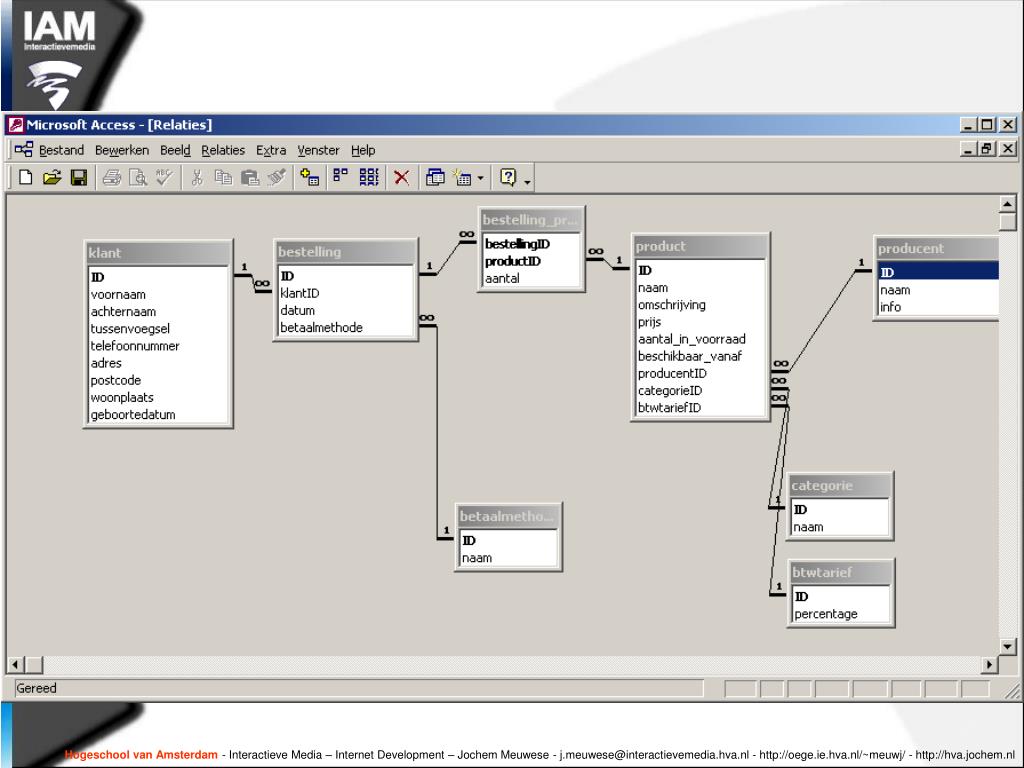Click Show Direct Relationships icon
The width and height of the screenshot is (1024, 768).
pos(340,176)
